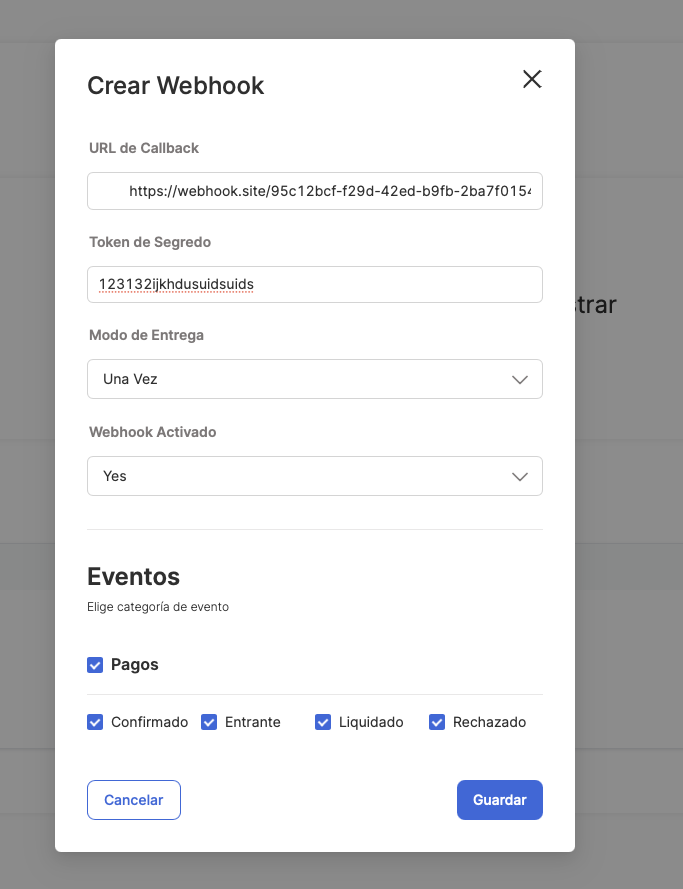
Task: Click the 'Token de Segredo' label
Action: pyautogui.click(x=150, y=242)
